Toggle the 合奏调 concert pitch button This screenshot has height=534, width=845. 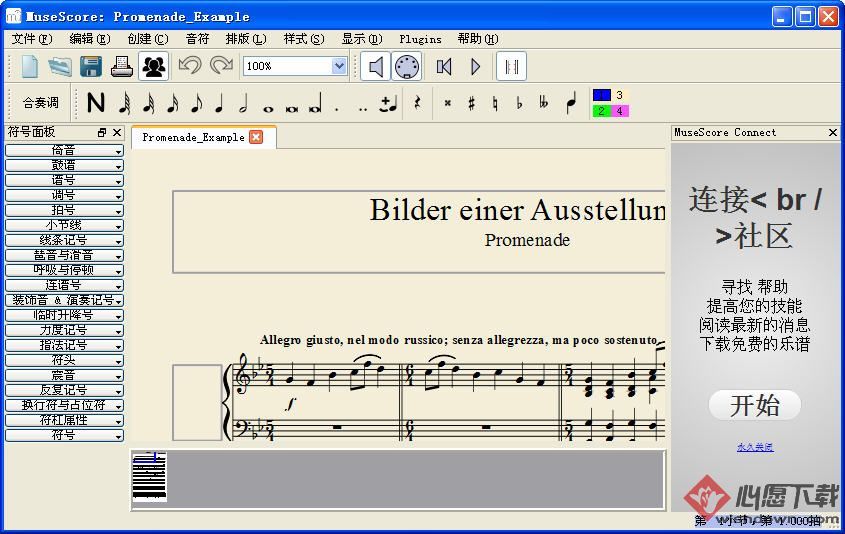pyautogui.click(x=41, y=102)
